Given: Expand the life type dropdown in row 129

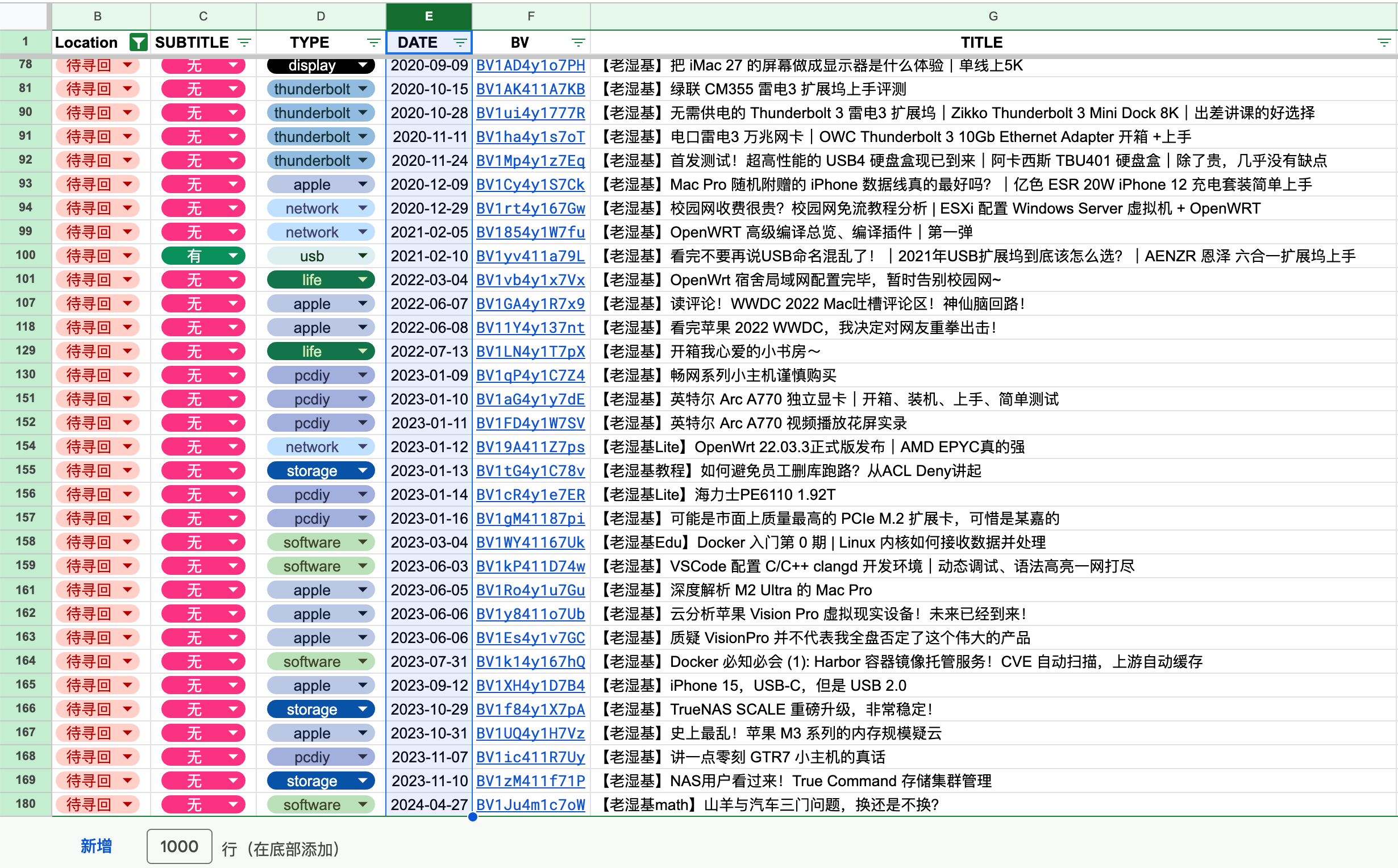Looking at the screenshot, I should pyautogui.click(x=362, y=350).
